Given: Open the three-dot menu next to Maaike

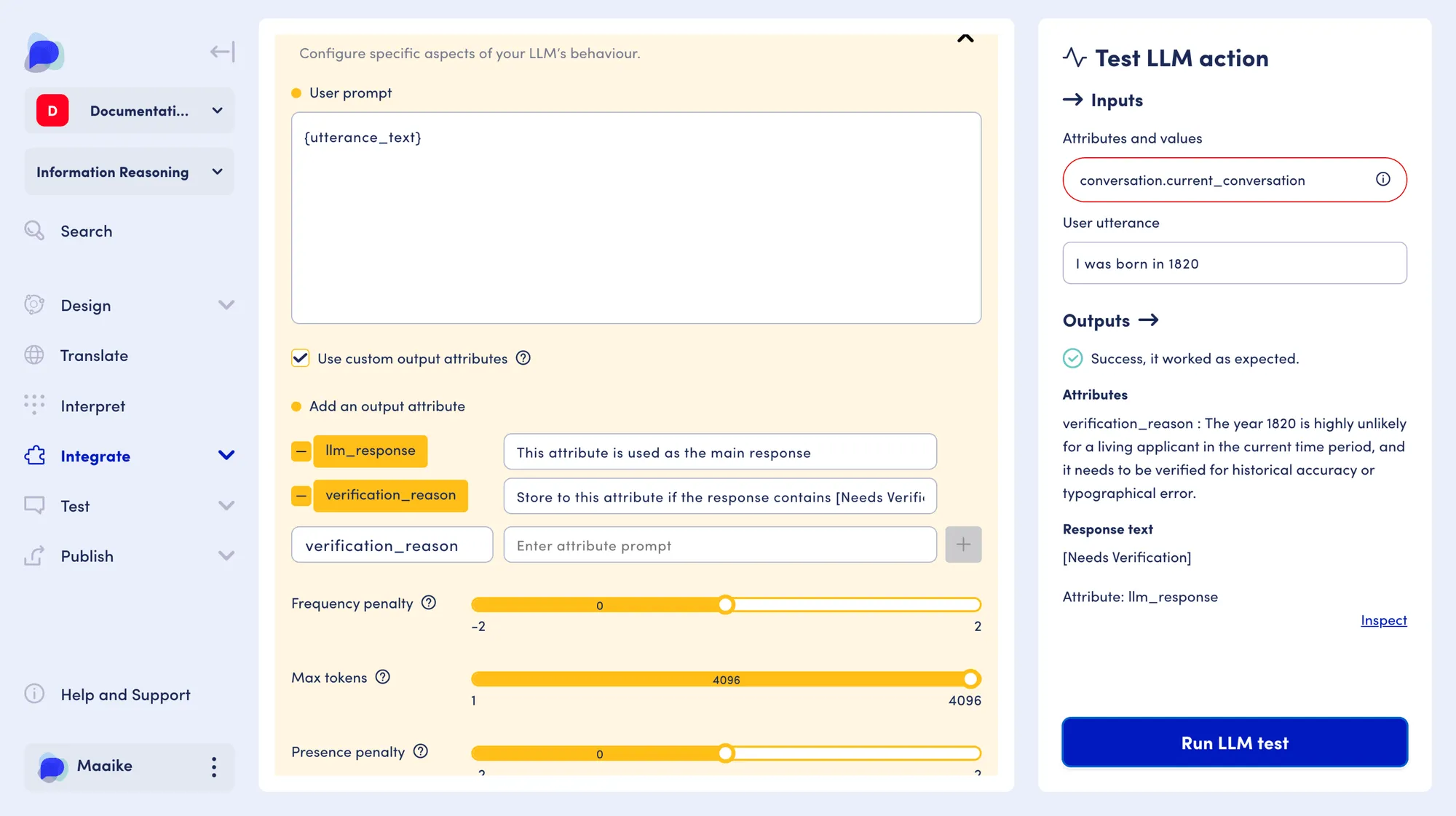Looking at the screenshot, I should pyautogui.click(x=214, y=767).
